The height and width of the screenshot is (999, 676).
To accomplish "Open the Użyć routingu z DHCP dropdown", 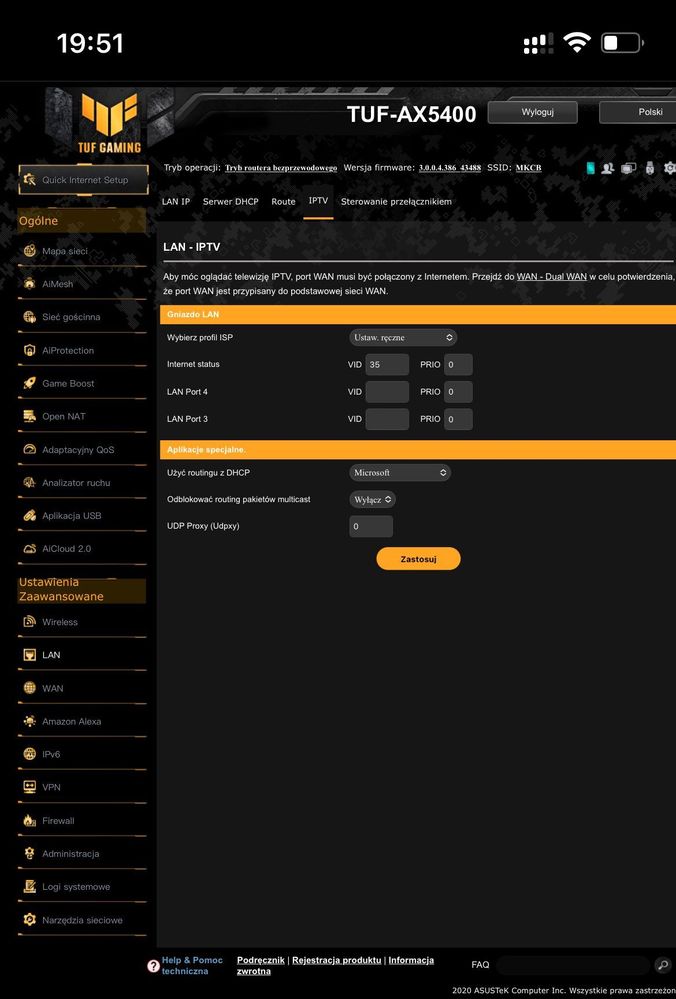I will (400, 473).
